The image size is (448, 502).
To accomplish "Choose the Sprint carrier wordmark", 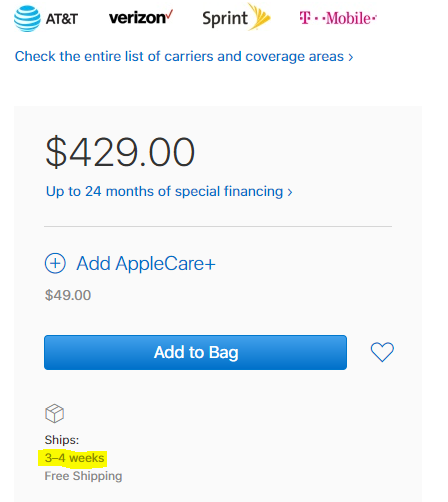I will pos(225,18).
